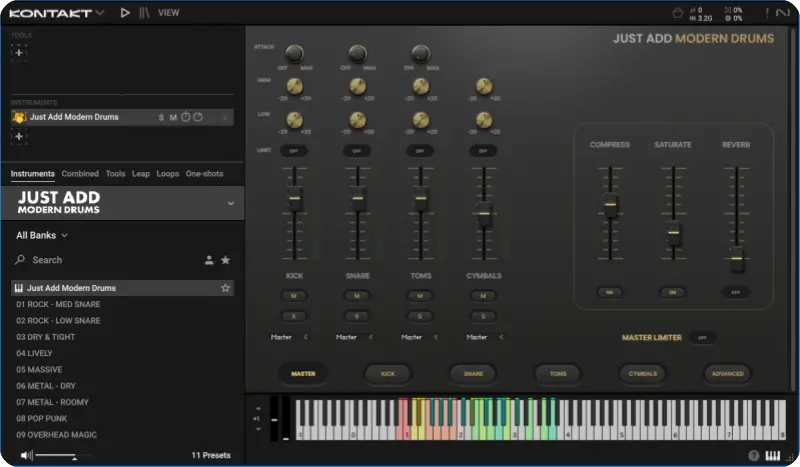Viewport: 800px width, 467px height.
Task: Open the VIEW menu
Action: 169,13
